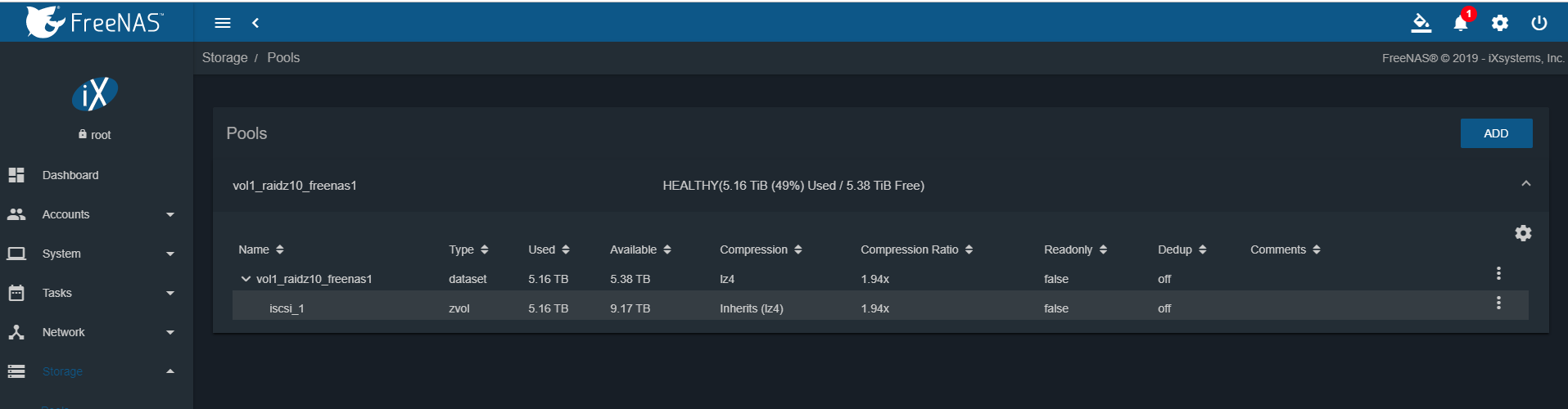Open the theme paint bucket icon
The image size is (1568, 409).
click(1421, 23)
